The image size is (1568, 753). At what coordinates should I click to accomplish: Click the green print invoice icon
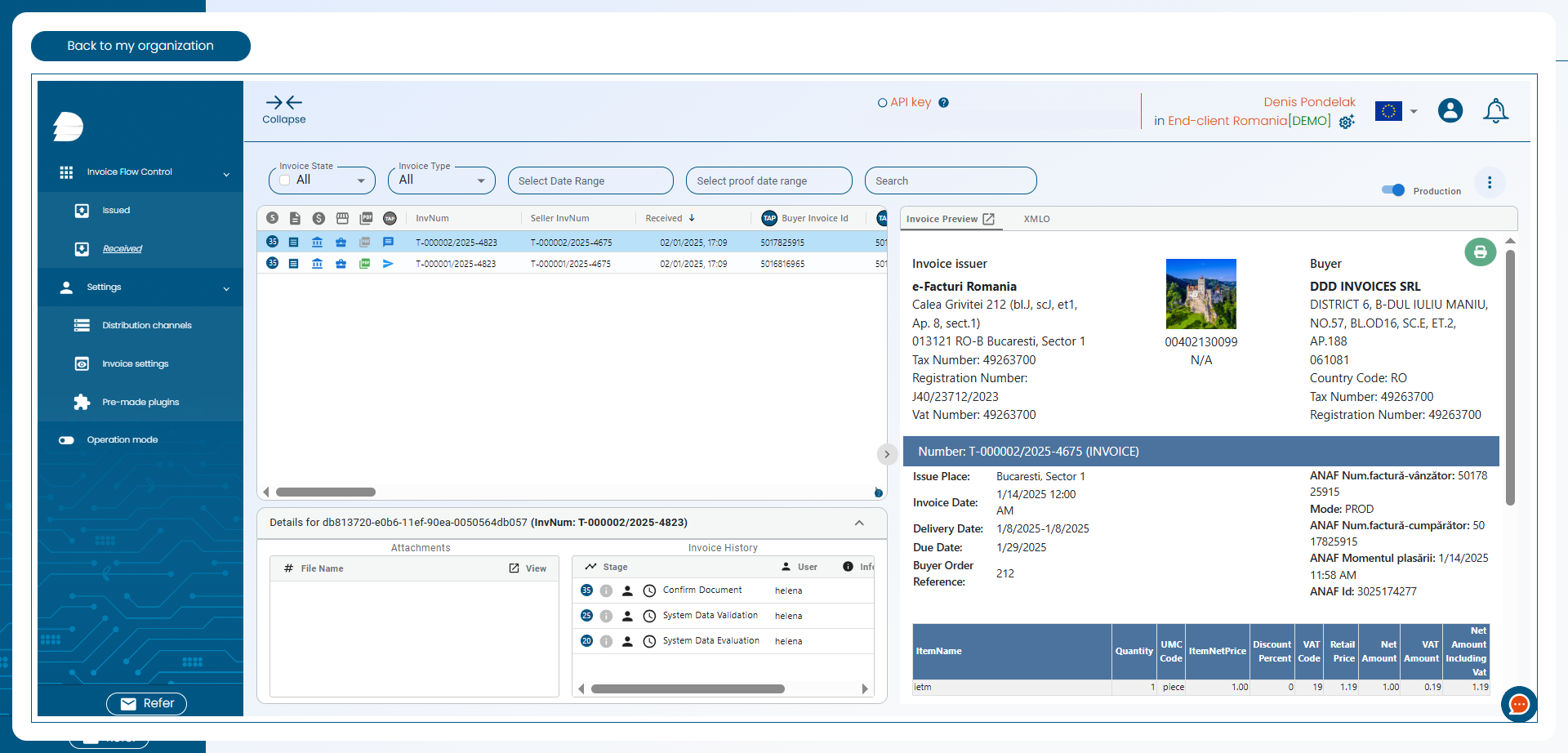pos(1480,252)
